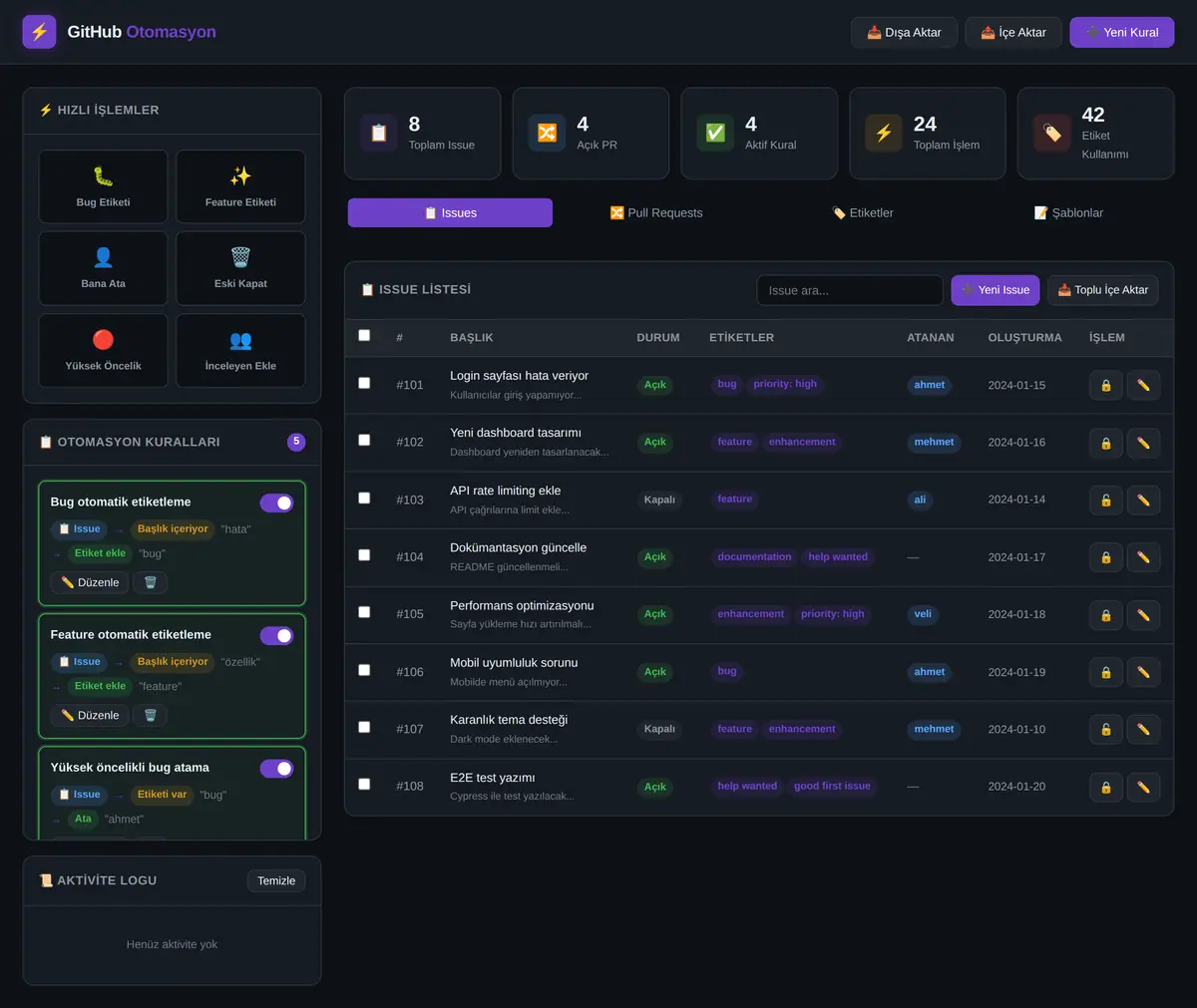The height and width of the screenshot is (1008, 1197).
Task: Click the 'good first issue' label
Action: coord(832,787)
